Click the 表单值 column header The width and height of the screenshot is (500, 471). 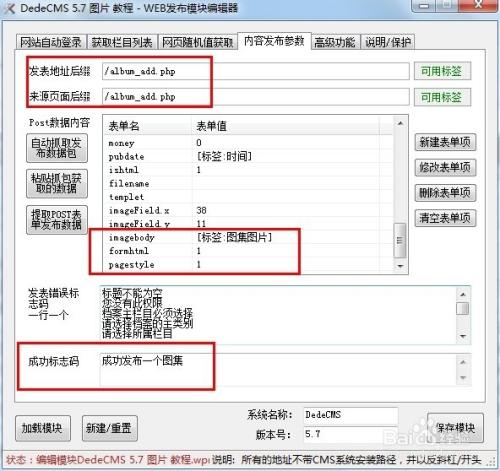pyautogui.click(x=286, y=126)
